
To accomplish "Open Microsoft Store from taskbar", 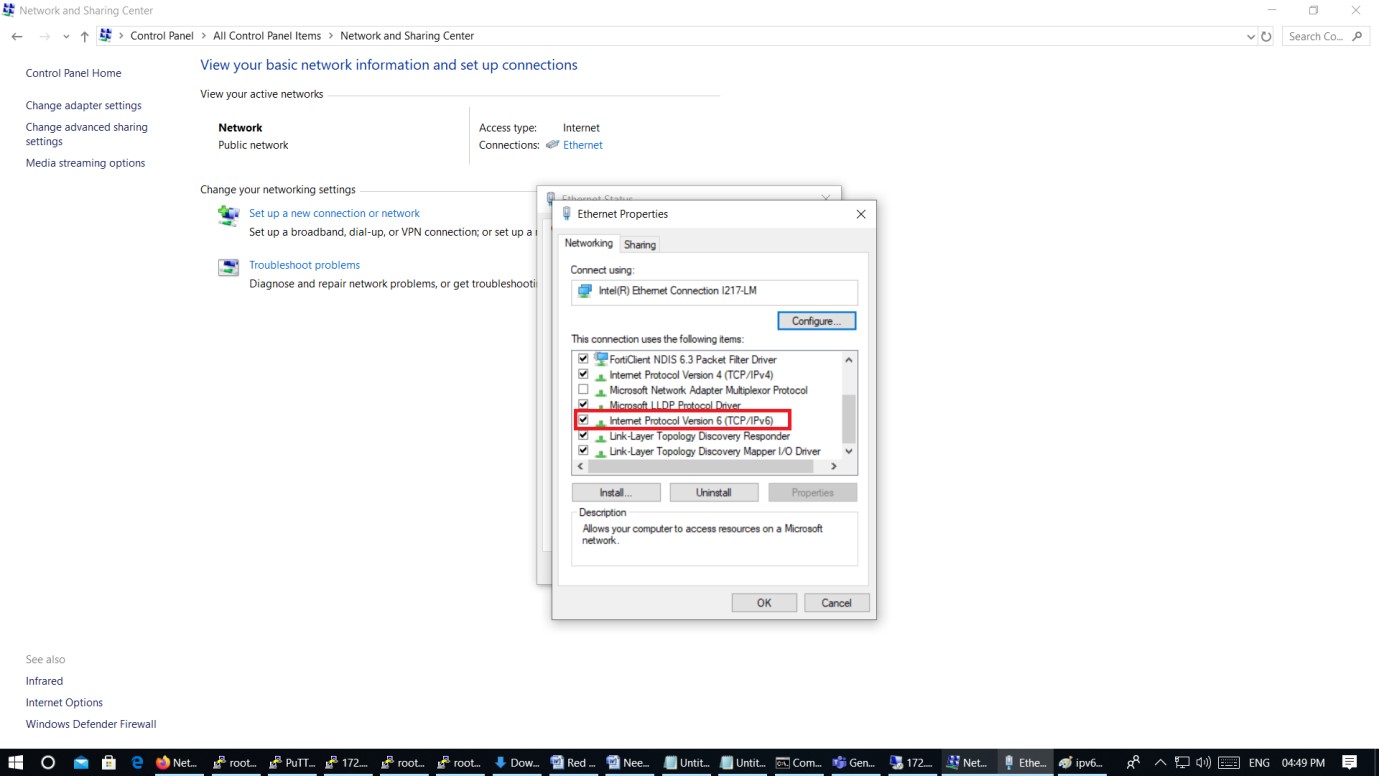I will coord(108,762).
